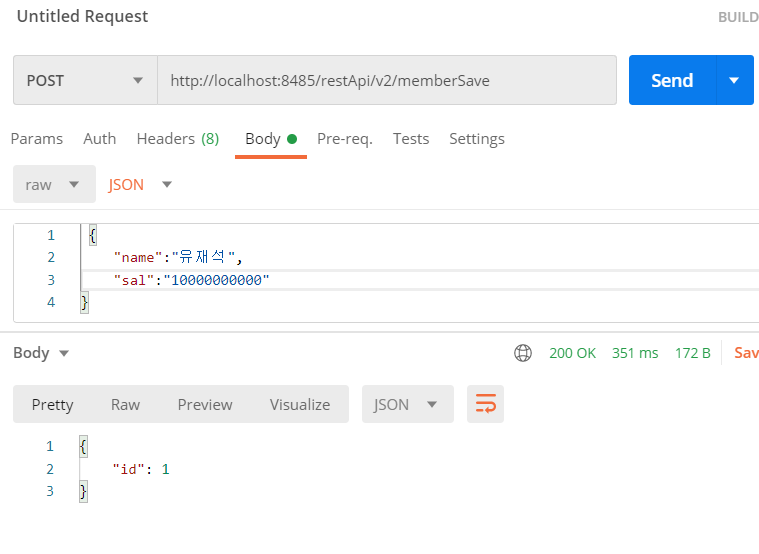This screenshot has width=759, height=554.
Task: Select the Body request tab
Action: click(271, 139)
